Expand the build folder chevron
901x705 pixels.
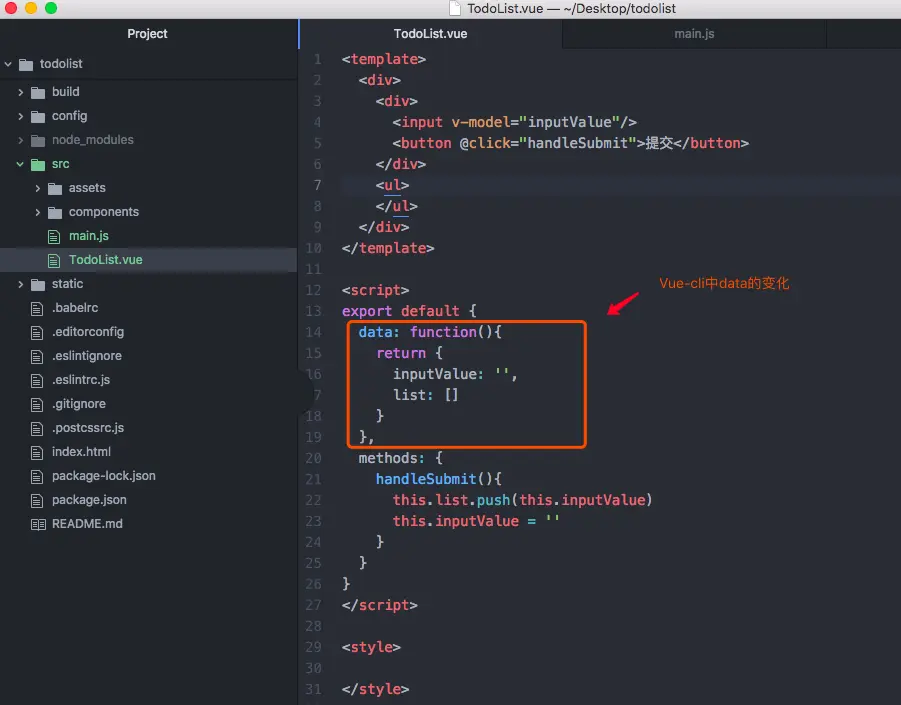[21, 93]
